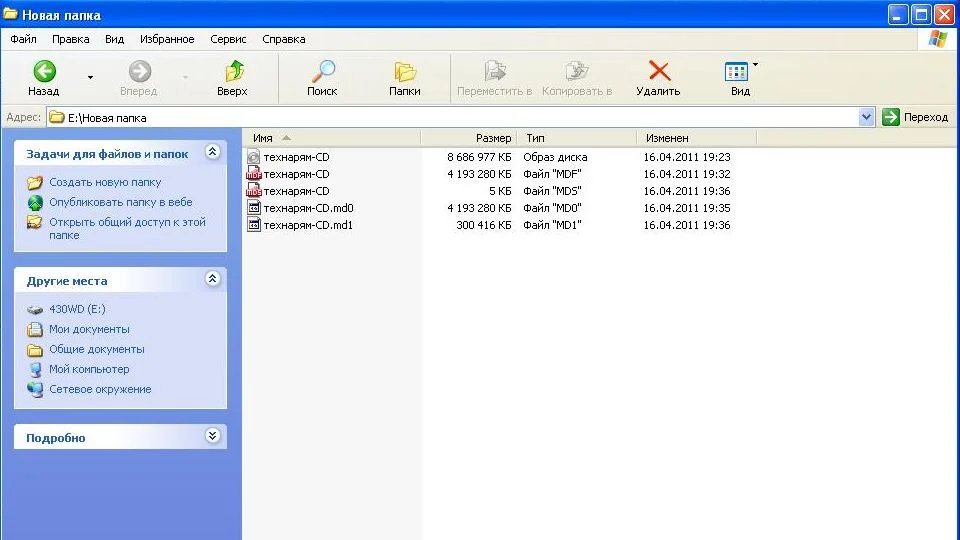This screenshot has width=960, height=540.
Task: Click the shared folder icon beside Открыть общий доступ
Action: (35, 222)
